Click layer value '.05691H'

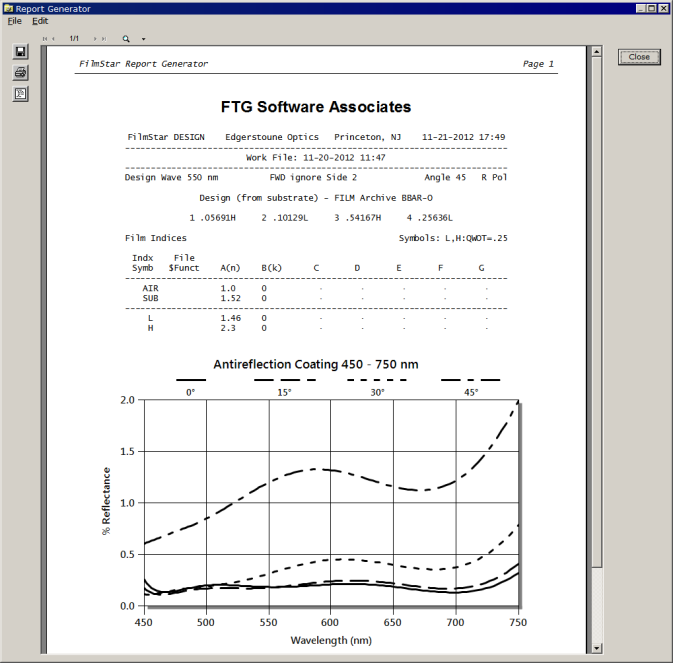pos(218,218)
